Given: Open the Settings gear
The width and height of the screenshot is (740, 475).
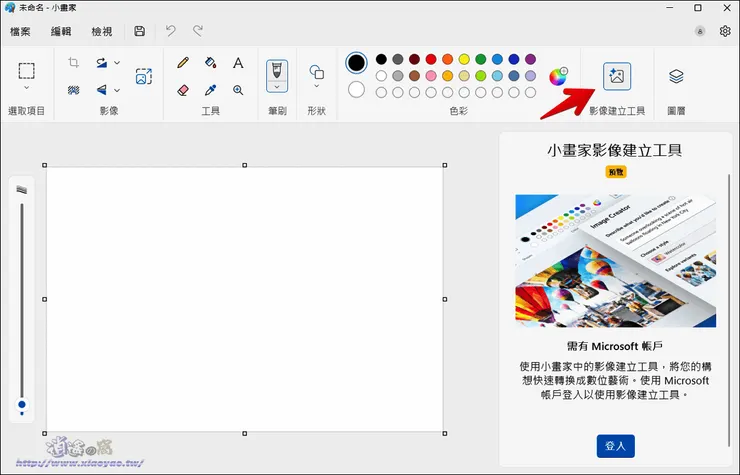Looking at the screenshot, I should pyautogui.click(x=725, y=31).
